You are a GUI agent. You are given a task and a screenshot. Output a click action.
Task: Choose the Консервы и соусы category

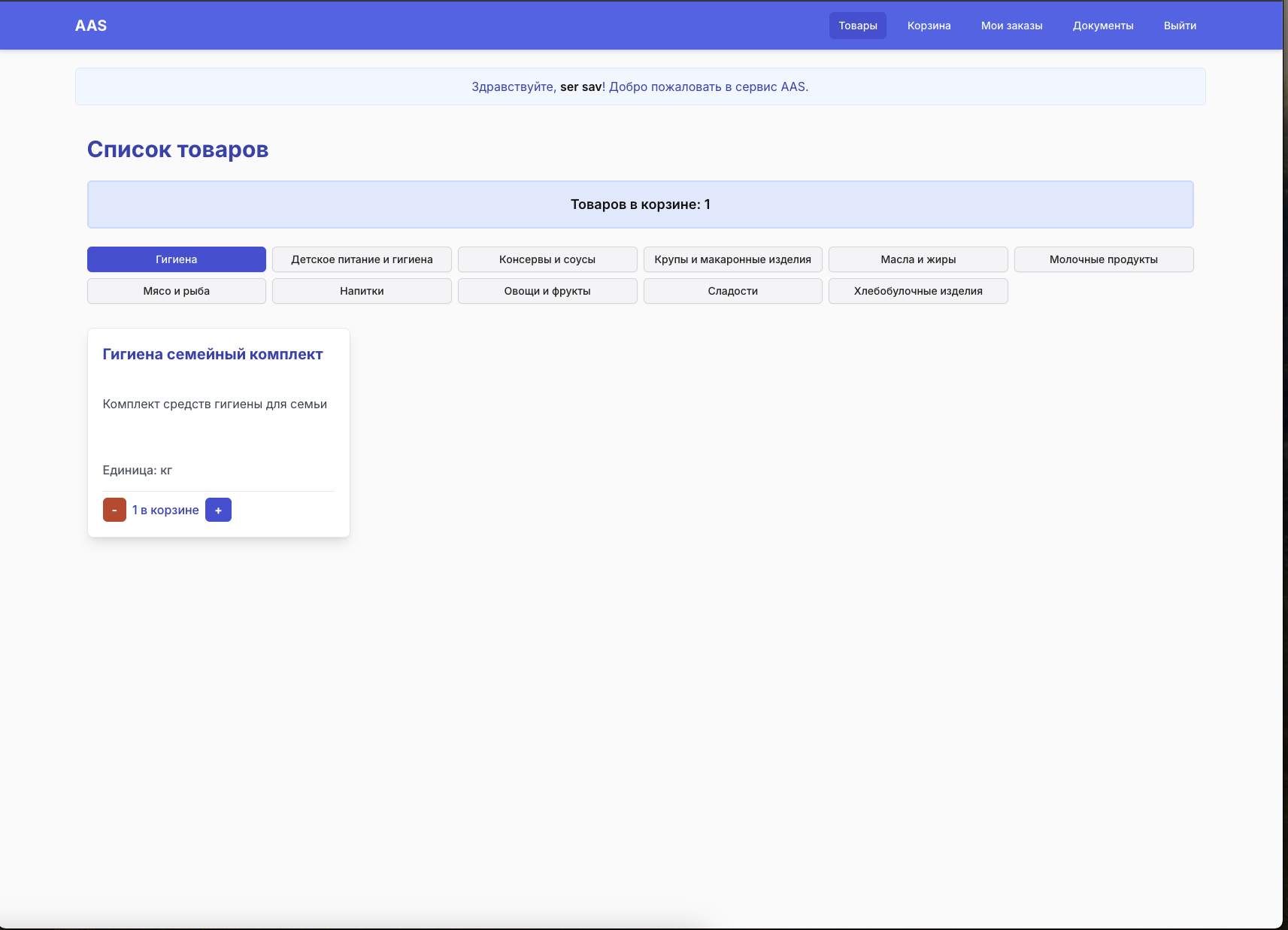point(547,259)
